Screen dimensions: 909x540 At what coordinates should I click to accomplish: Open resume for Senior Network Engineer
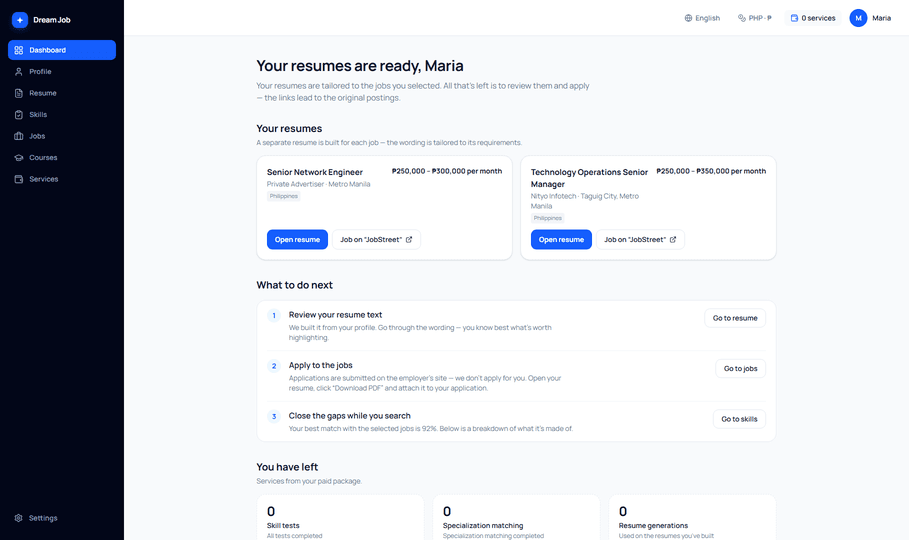(297, 240)
